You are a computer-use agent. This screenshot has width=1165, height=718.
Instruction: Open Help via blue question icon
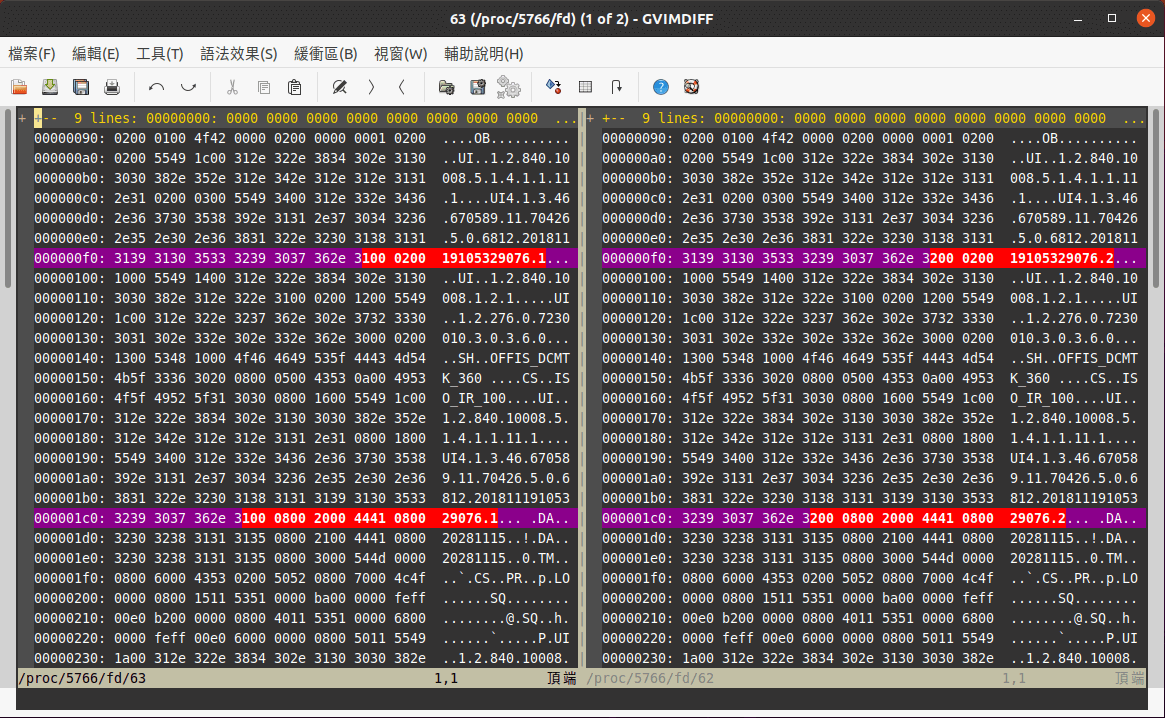(661, 87)
